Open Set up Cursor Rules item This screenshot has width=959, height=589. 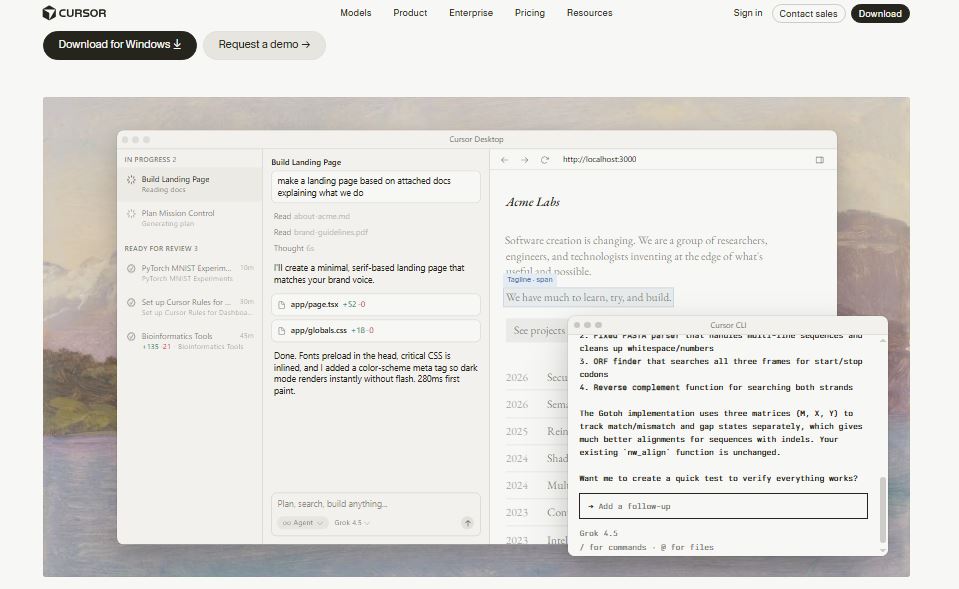pos(190,307)
